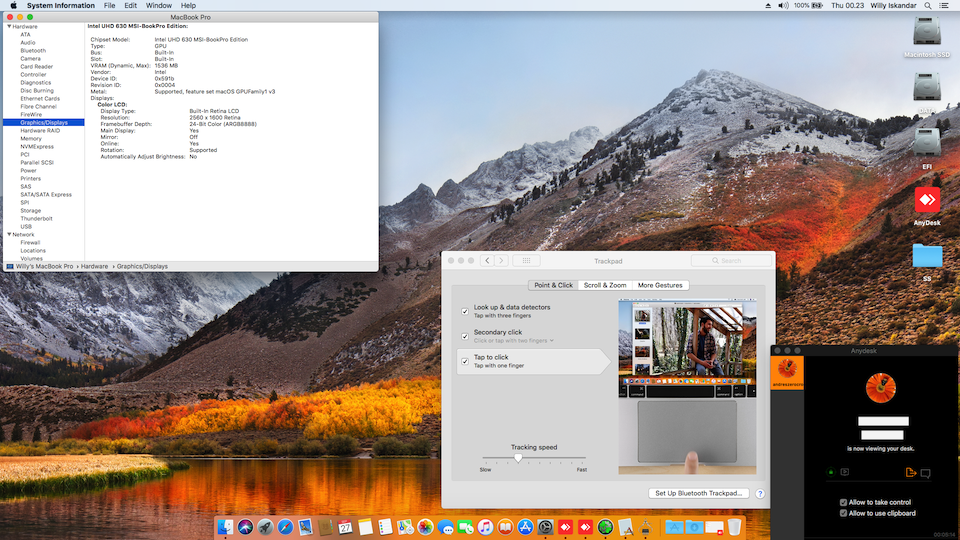The width and height of the screenshot is (960, 540).
Task: Open the Window menu in the menu bar
Action: pos(158,6)
